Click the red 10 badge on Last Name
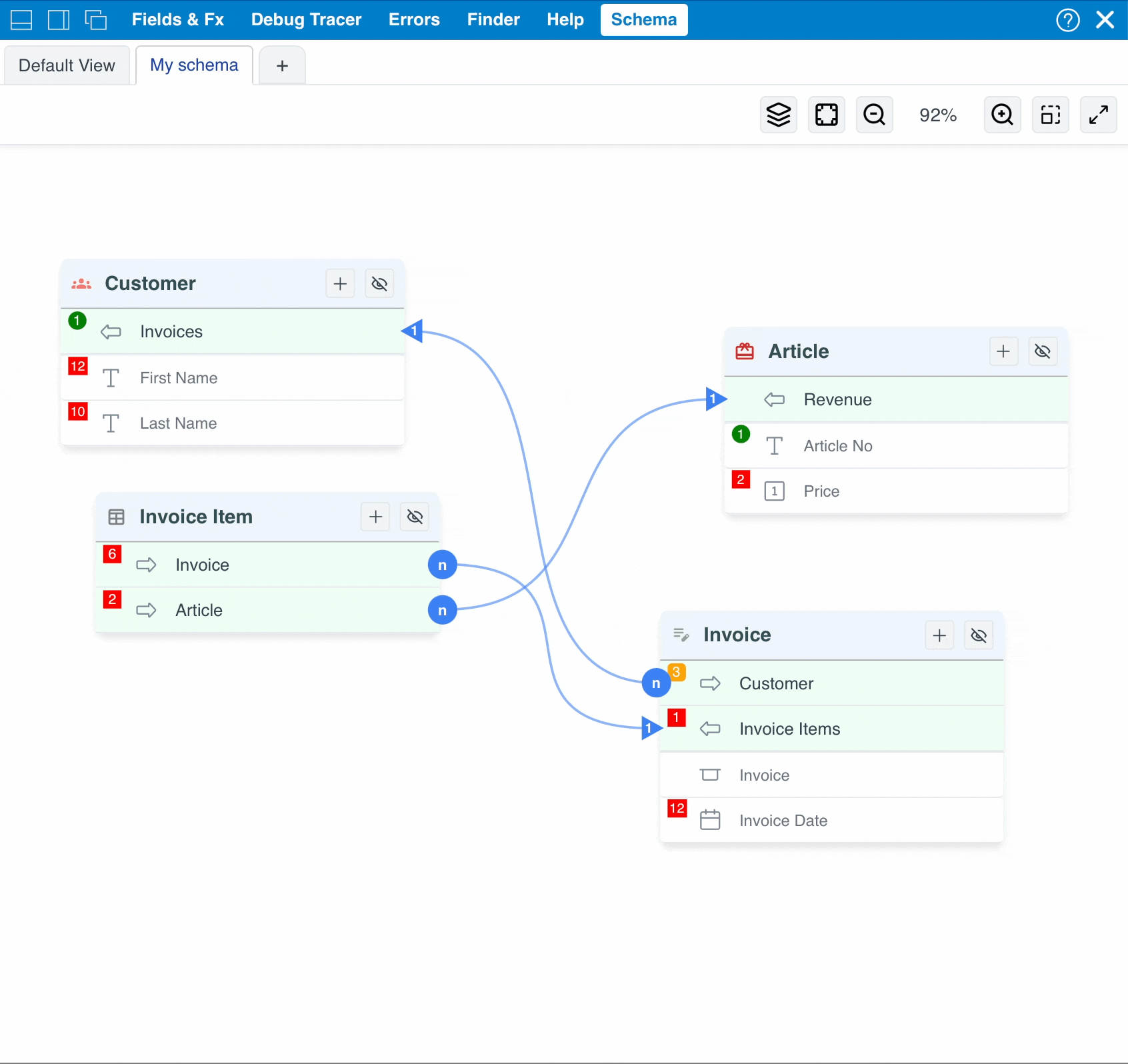This screenshot has height=1064, width=1128. [x=78, y=411]
